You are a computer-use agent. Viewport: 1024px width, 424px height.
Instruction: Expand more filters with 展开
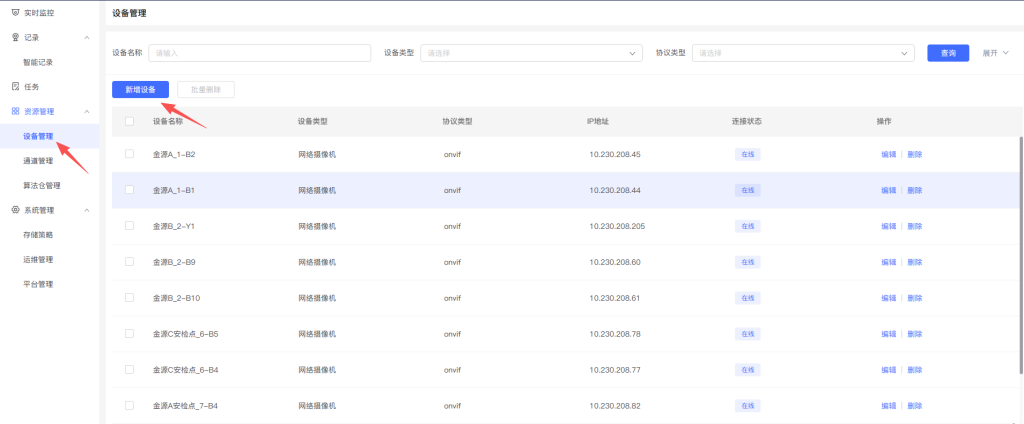click(995, 53)
